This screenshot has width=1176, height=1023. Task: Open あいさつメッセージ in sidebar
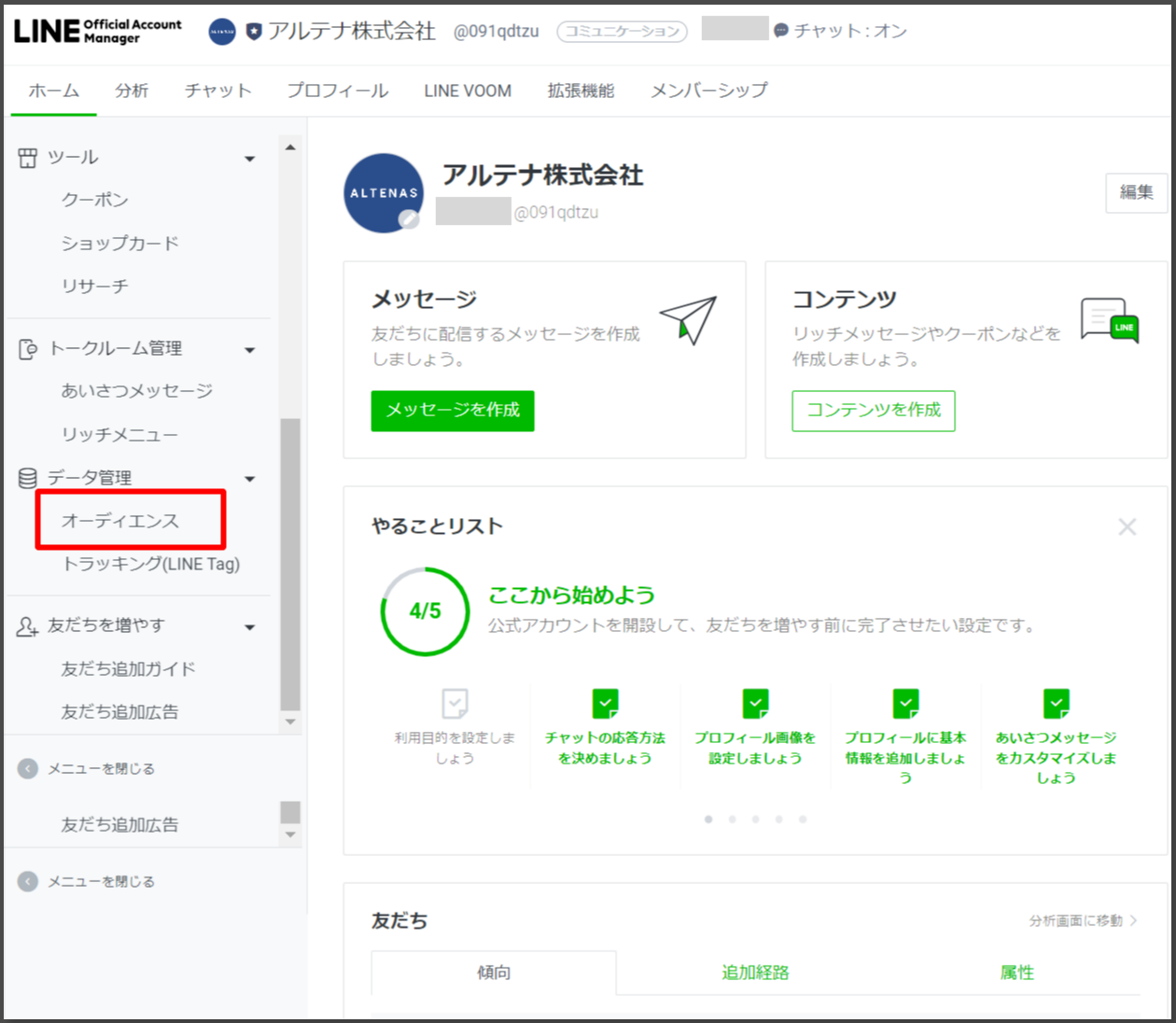pos(137,391)
